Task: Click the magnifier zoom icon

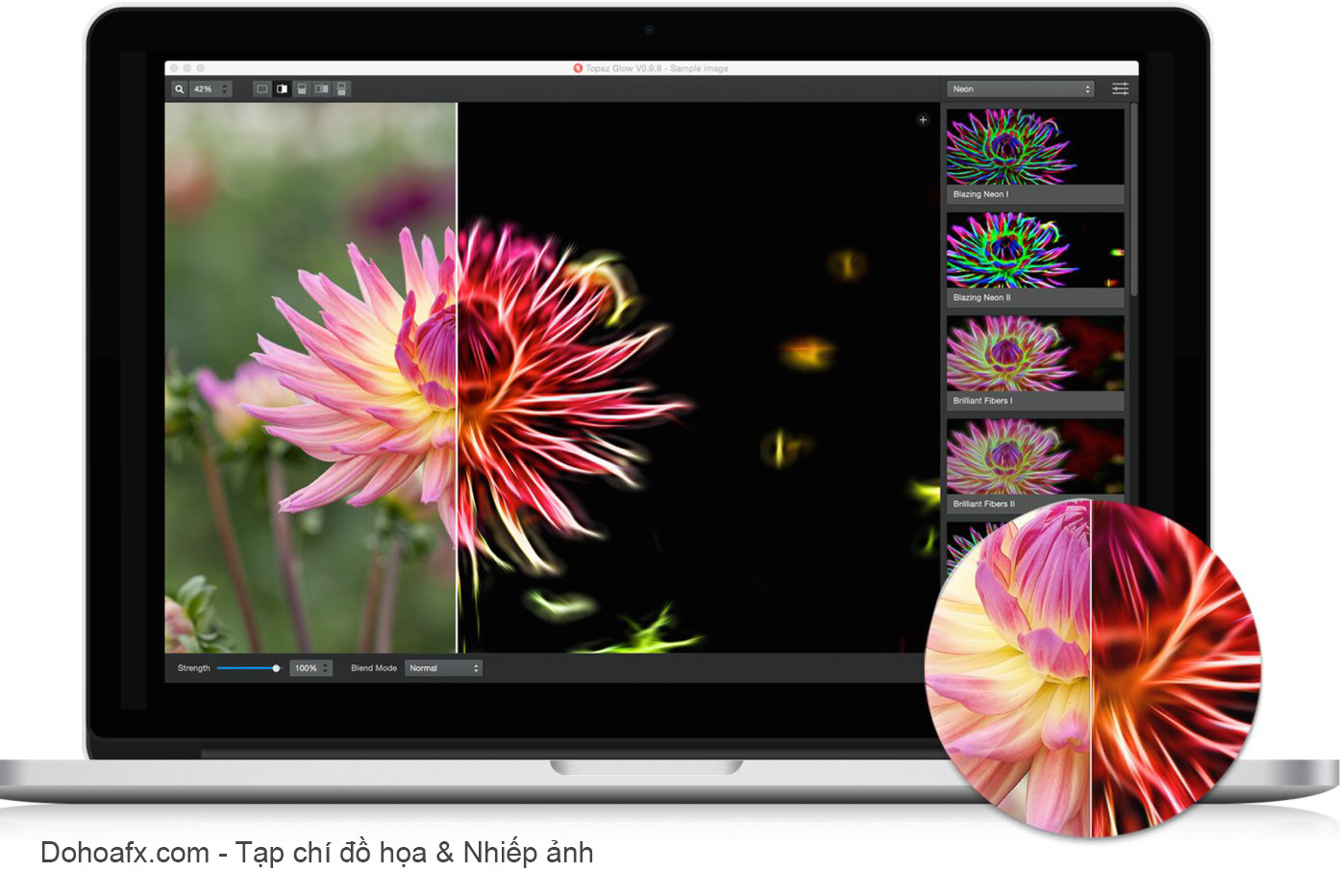Action: (x=179, y=88)
